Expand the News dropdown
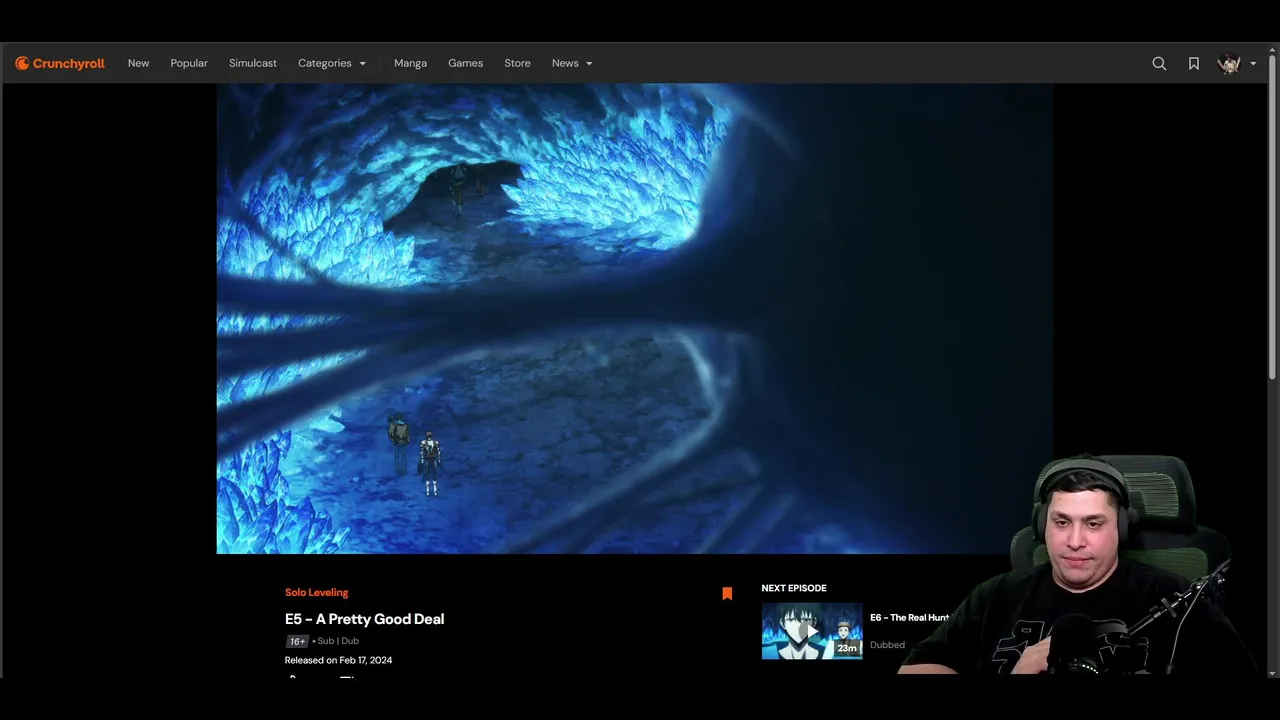 pos(572,63)
